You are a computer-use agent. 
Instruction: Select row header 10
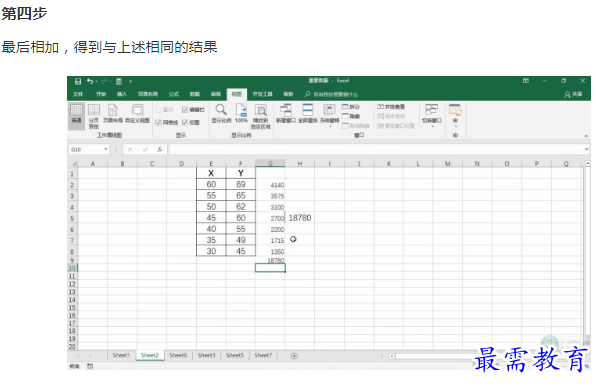[72, 268]
